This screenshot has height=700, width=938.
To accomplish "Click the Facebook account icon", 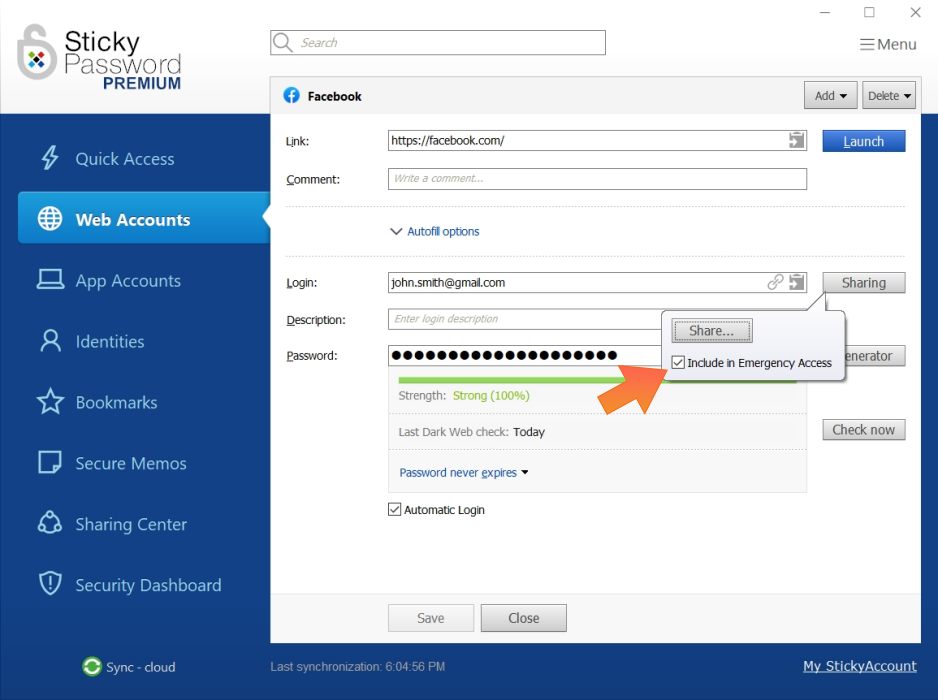I will (291, 96).
